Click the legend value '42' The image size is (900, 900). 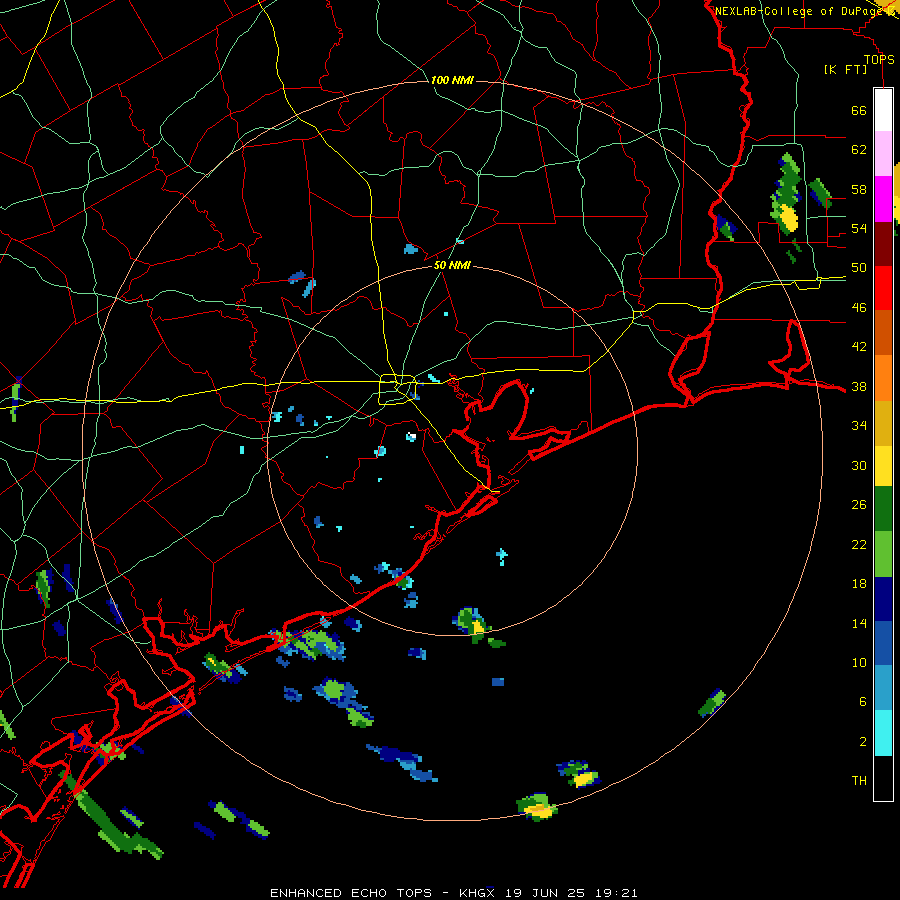click(859, 347)
